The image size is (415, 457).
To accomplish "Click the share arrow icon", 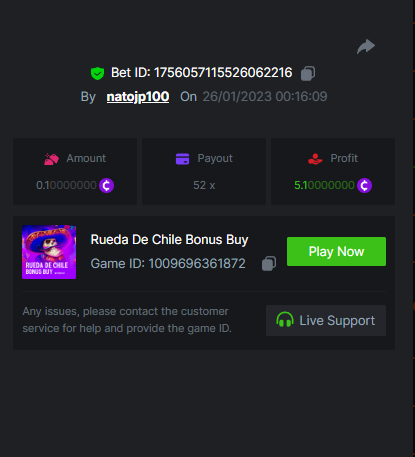I will point(366,46).
